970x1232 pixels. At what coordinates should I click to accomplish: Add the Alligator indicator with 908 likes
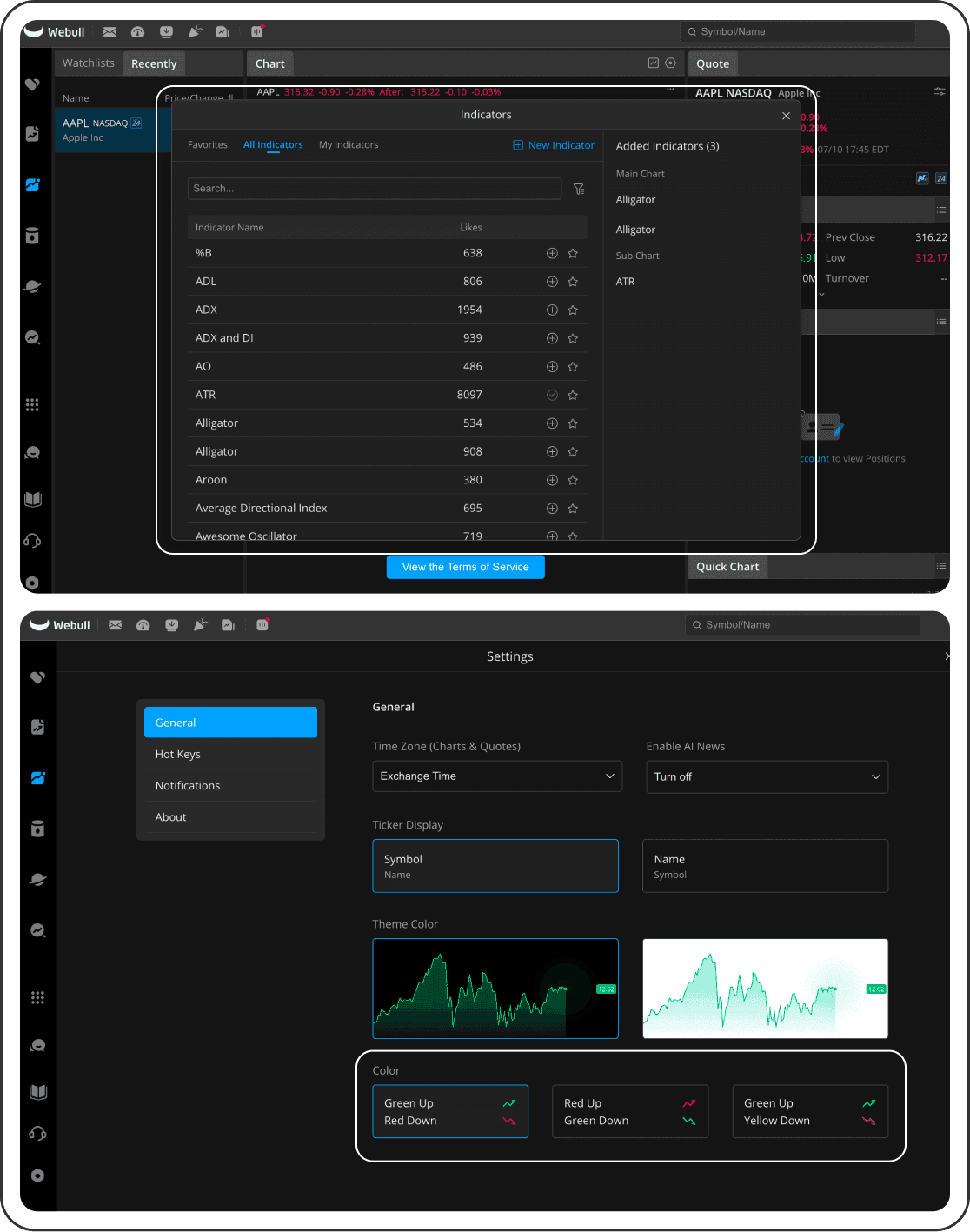pyautogui.click(x=552, y=451)
